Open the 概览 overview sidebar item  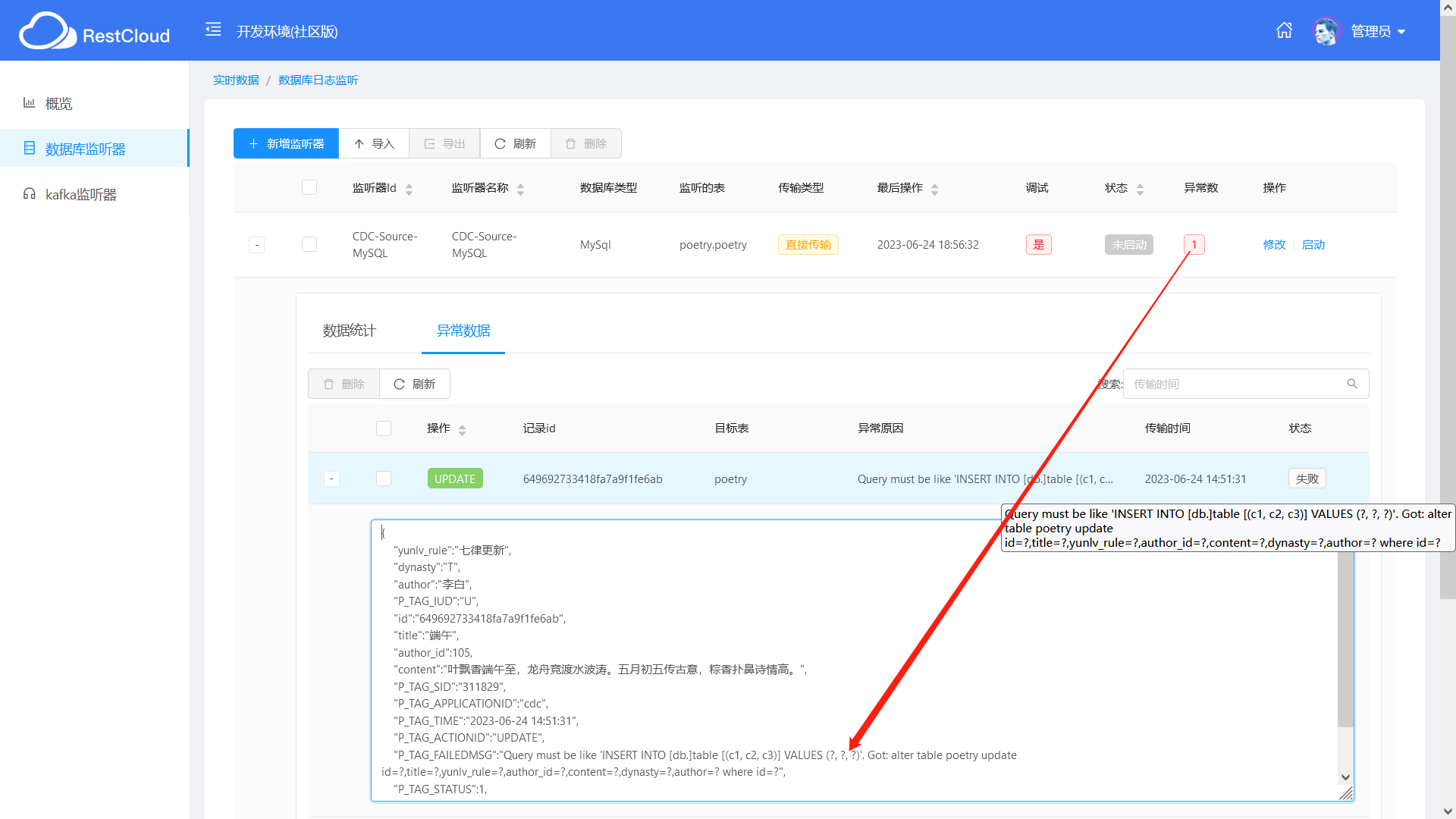tap(58, 103)
